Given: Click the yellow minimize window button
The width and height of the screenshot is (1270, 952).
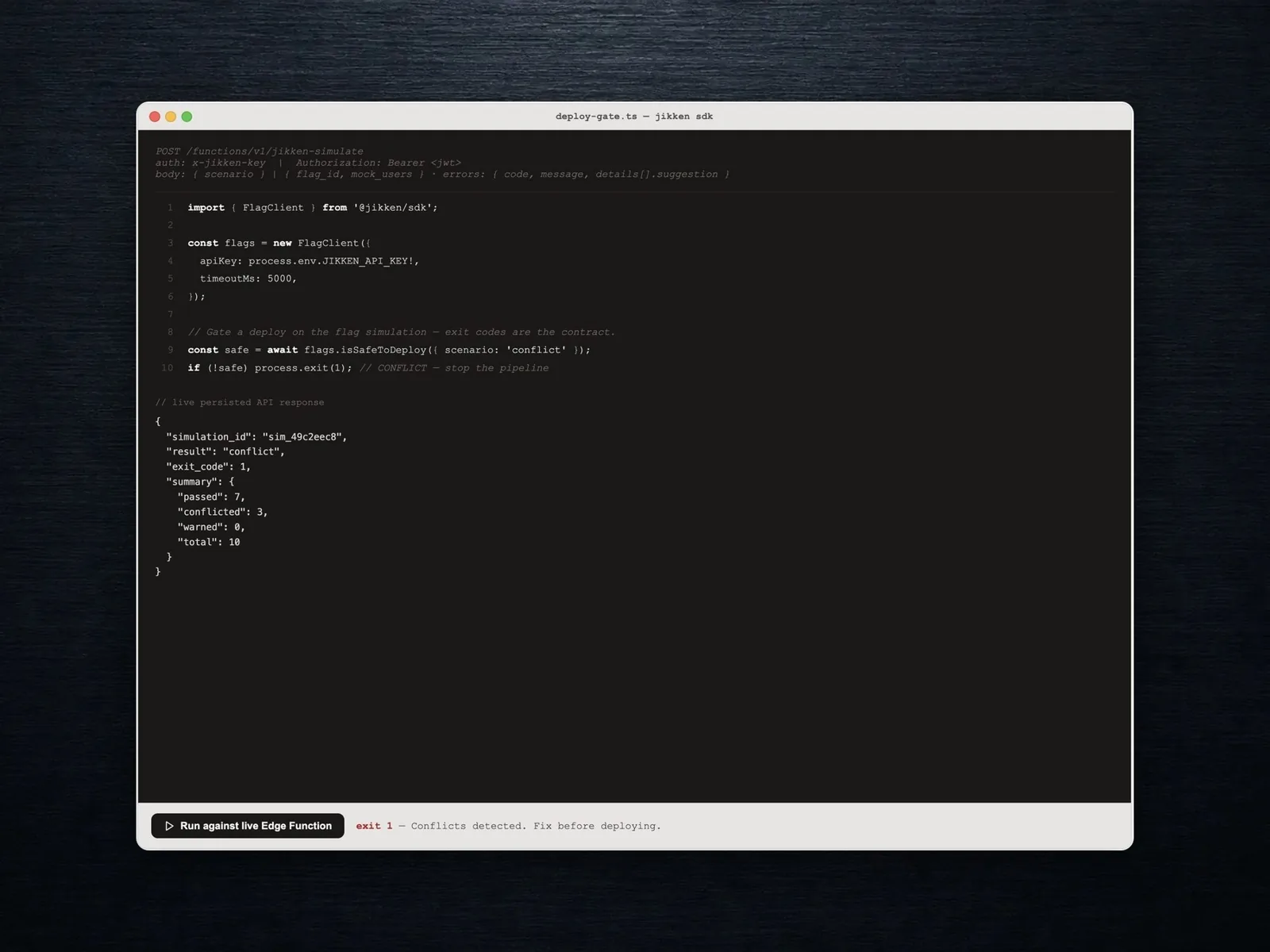Looking at the screenshot, I should coord(171,117).
